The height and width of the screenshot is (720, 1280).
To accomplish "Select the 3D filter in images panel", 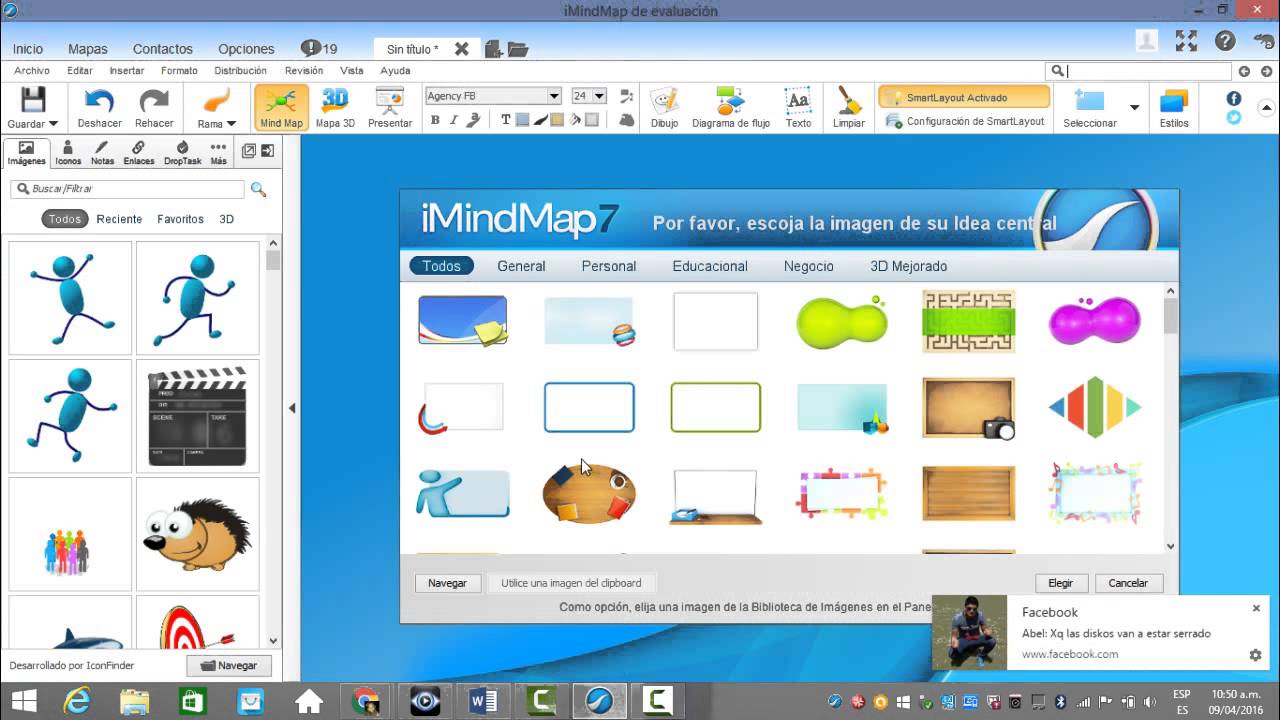I will (226, 219).
